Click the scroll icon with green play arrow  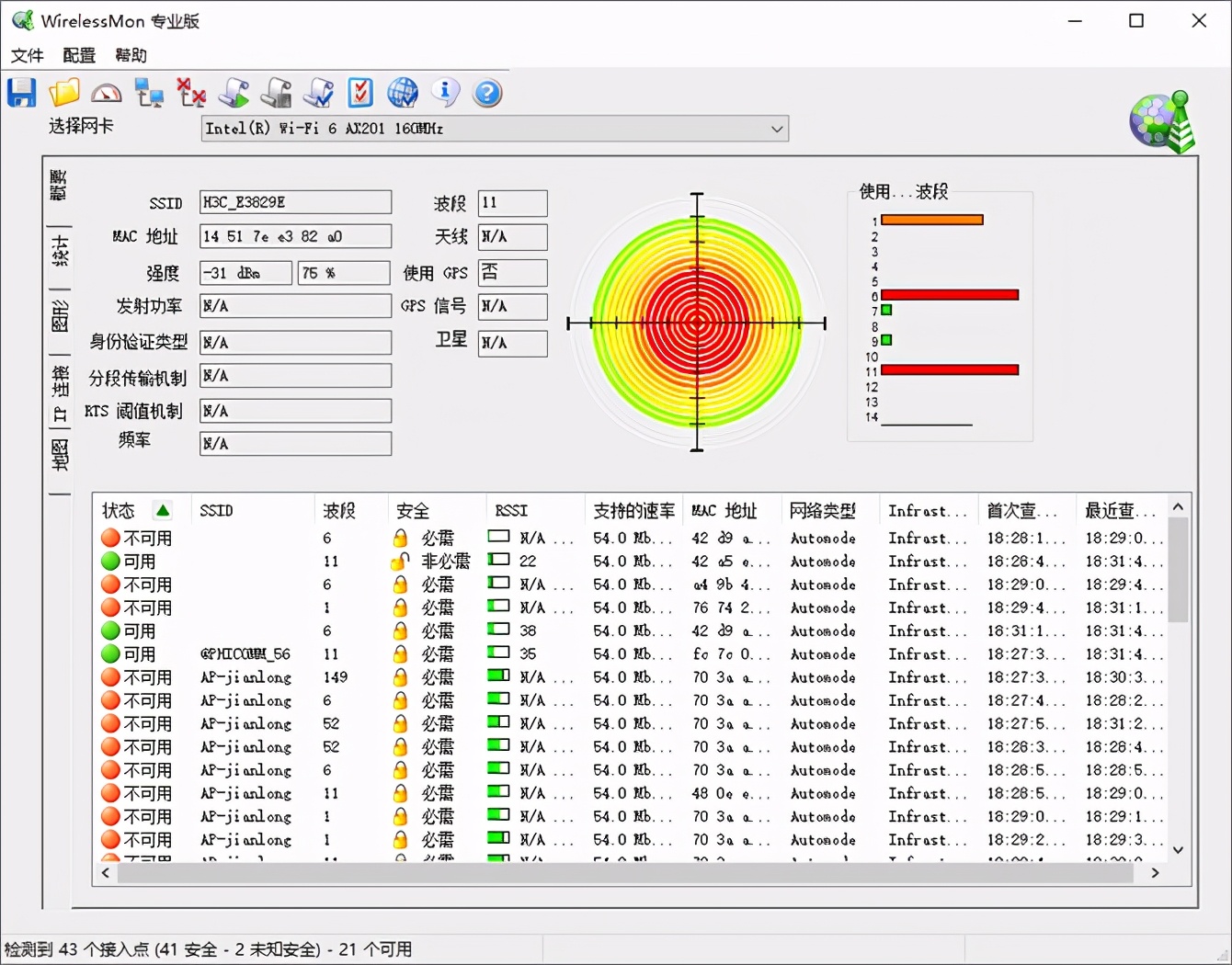(x=234, y=93)
